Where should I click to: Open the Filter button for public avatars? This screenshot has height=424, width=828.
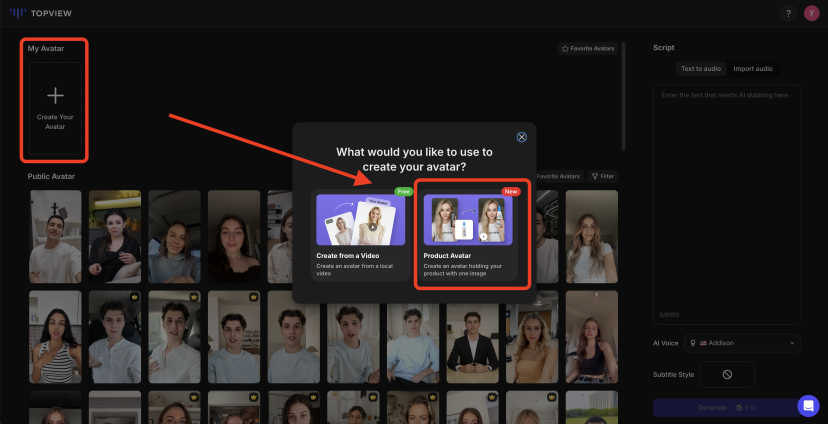(603, 176)
